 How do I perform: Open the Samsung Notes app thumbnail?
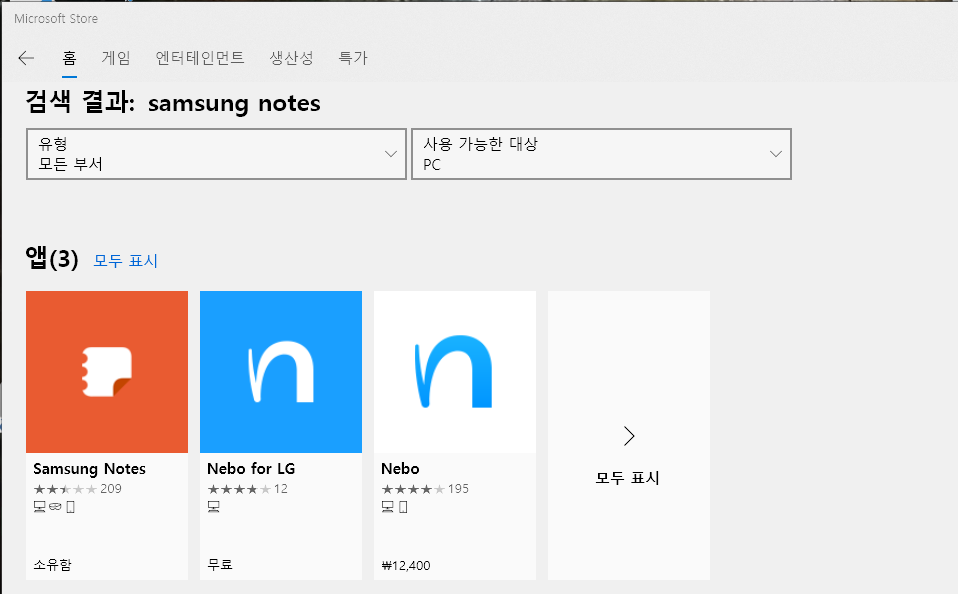[107, 372]
